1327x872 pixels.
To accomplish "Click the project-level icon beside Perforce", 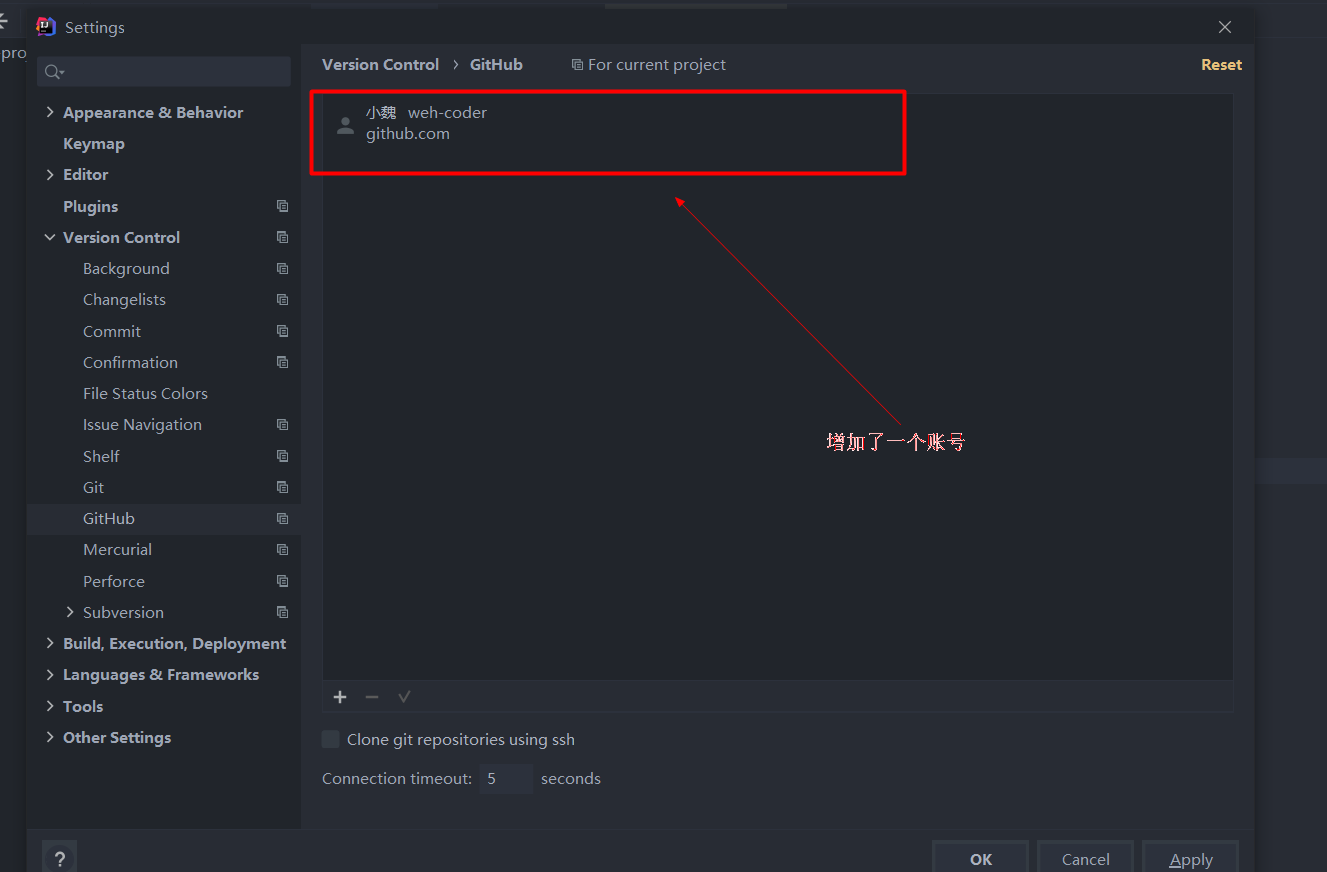I will [x=282, y=581].
